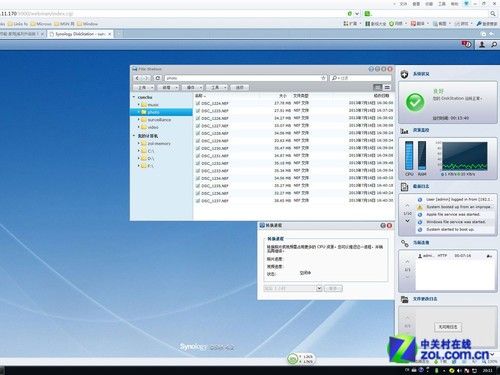
Task: Click the network traffic graph
Action: 465,156
